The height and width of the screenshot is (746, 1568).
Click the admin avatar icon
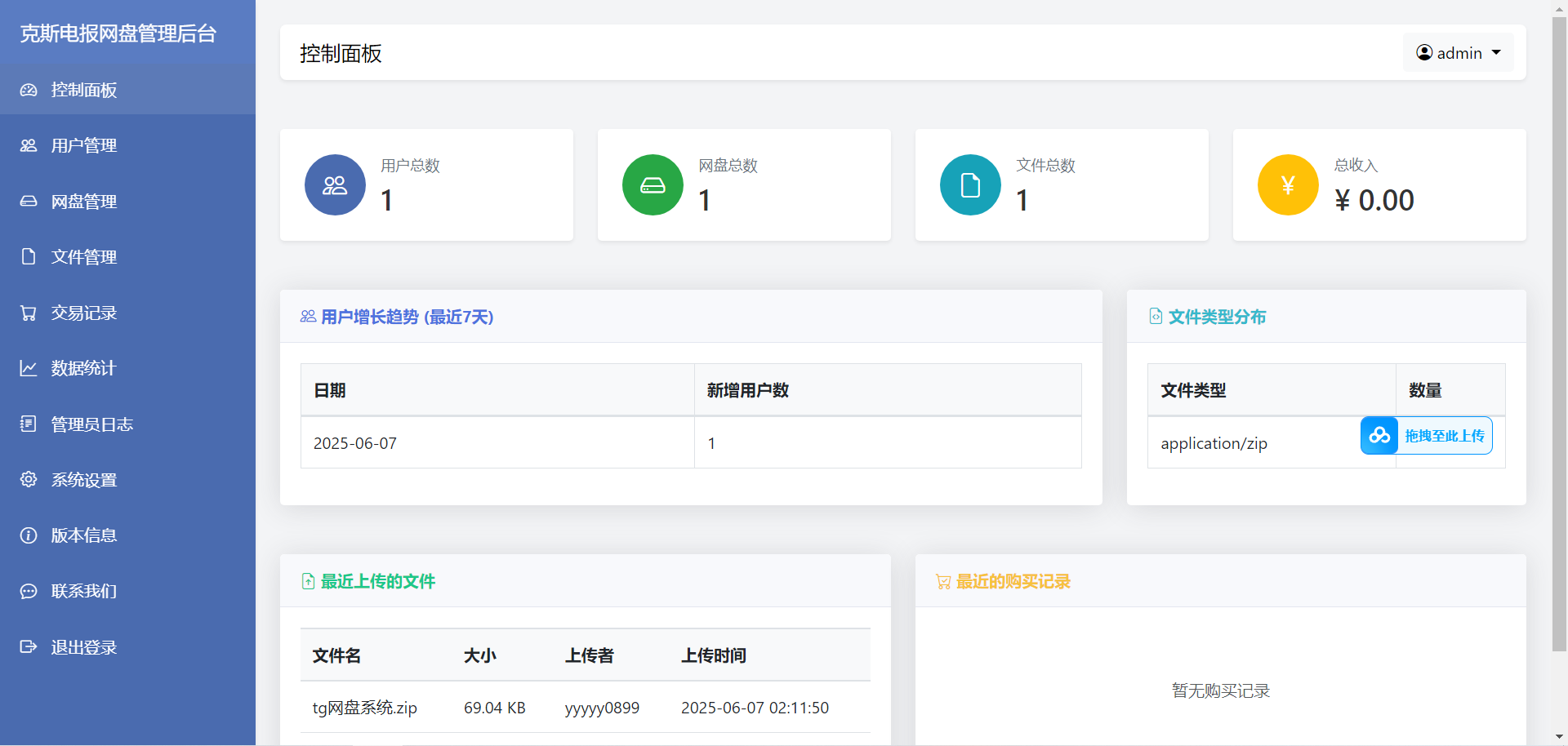[1423, 52]
